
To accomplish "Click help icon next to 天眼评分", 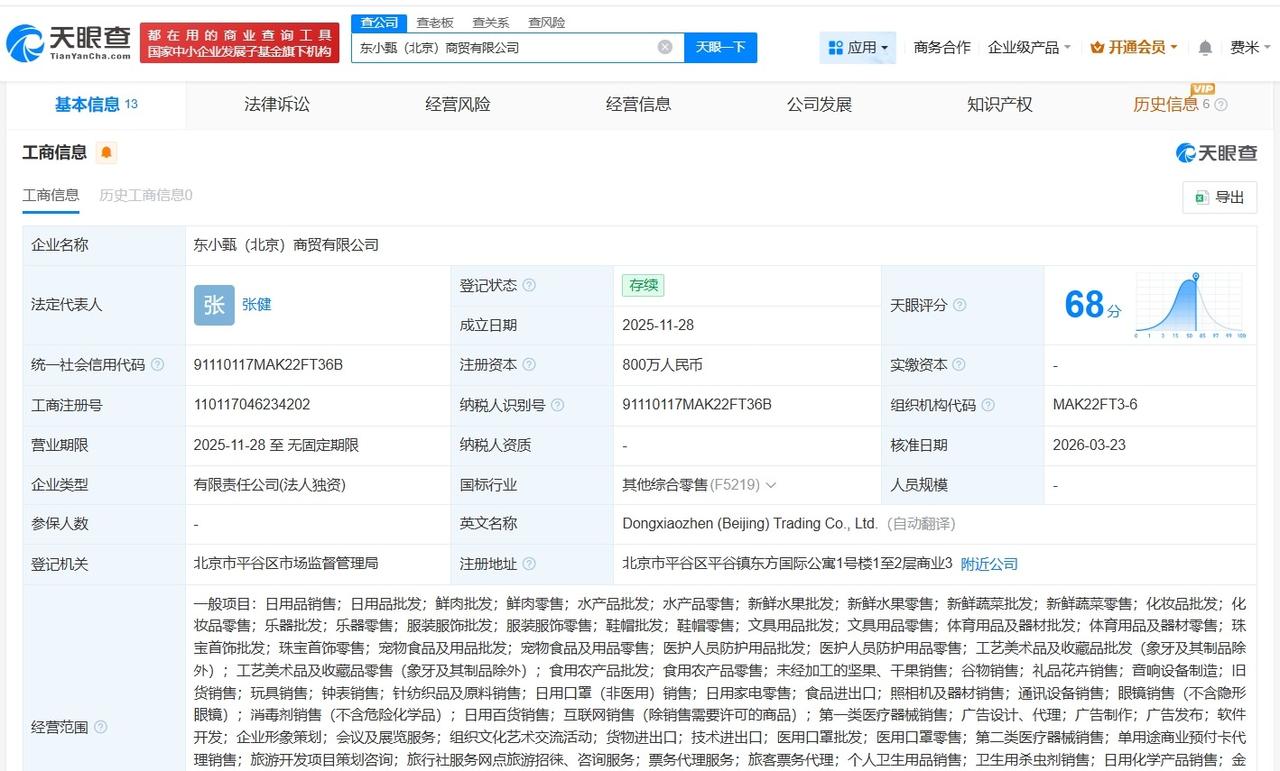I will (x=960, y=305).
